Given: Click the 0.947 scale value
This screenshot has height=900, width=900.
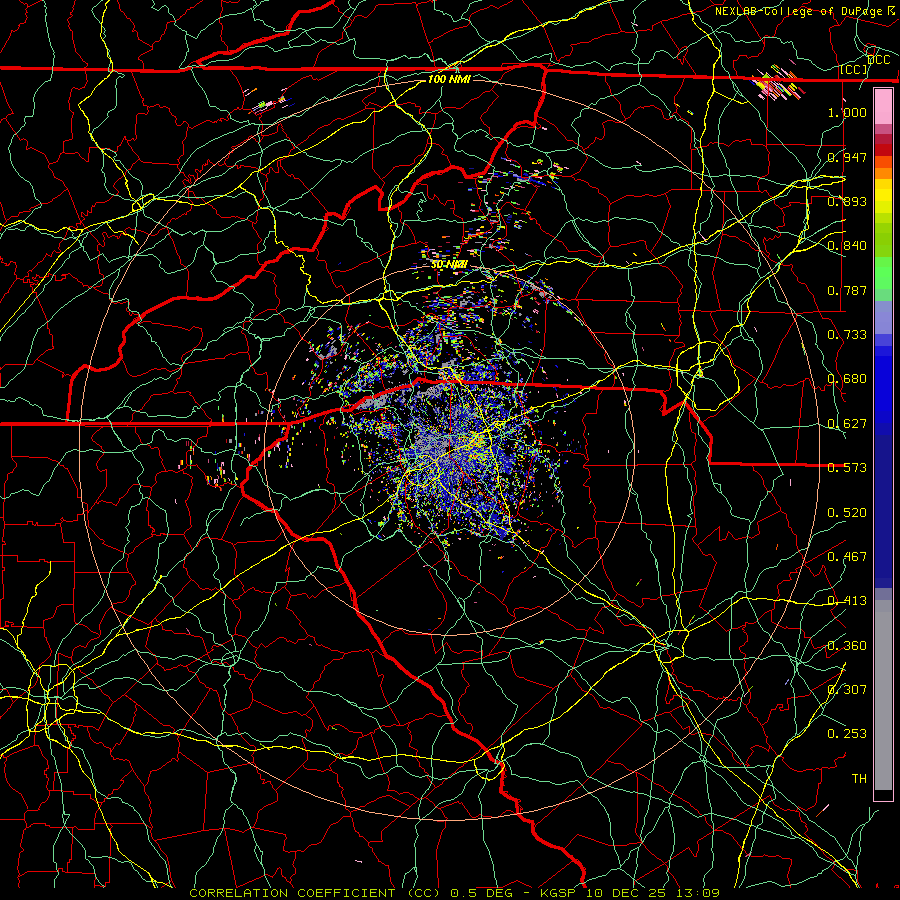Looking at the screenshot, I should pyautogui.click(x=847, y=157).
